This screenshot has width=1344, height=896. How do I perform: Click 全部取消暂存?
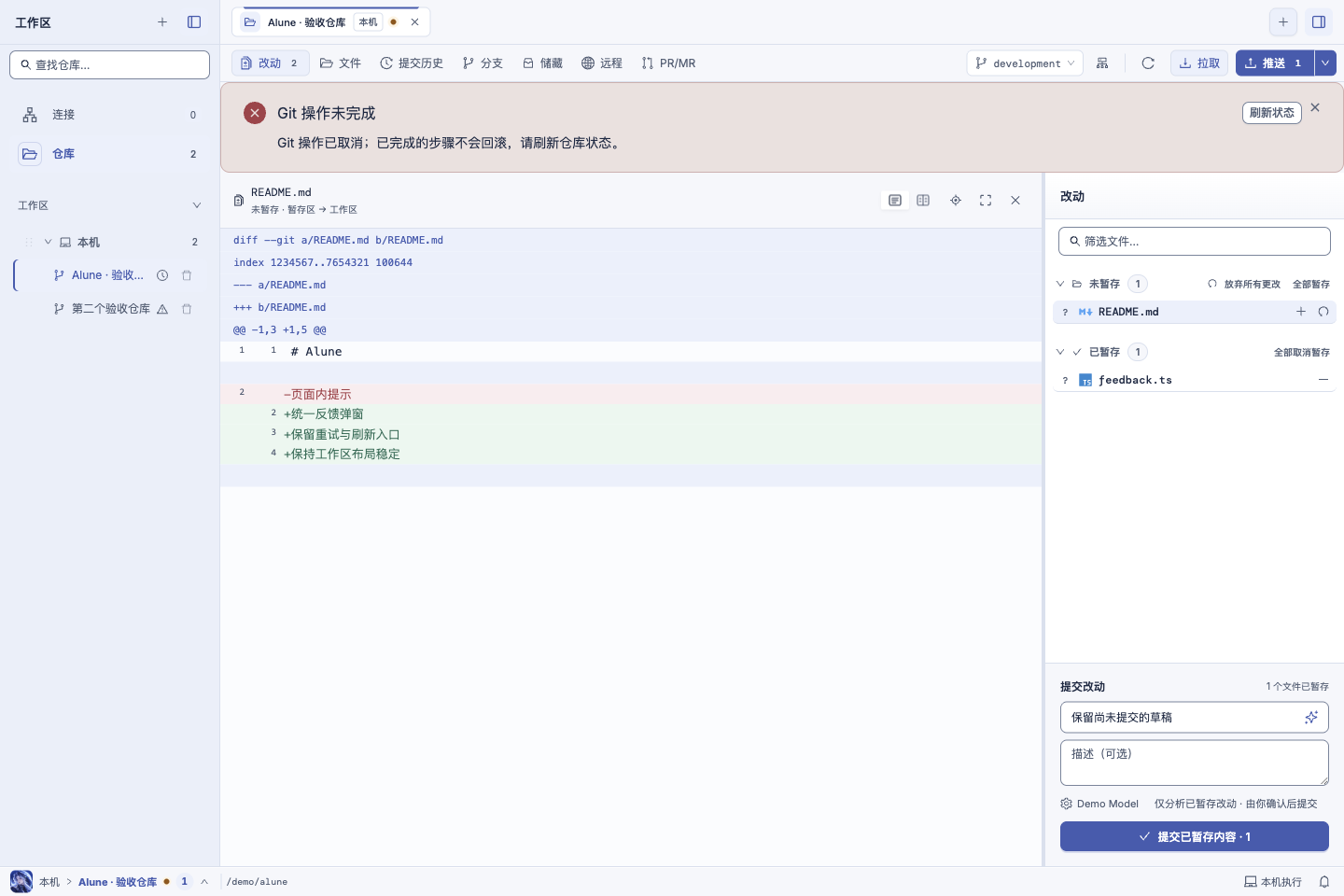(x=1302, y=352)
